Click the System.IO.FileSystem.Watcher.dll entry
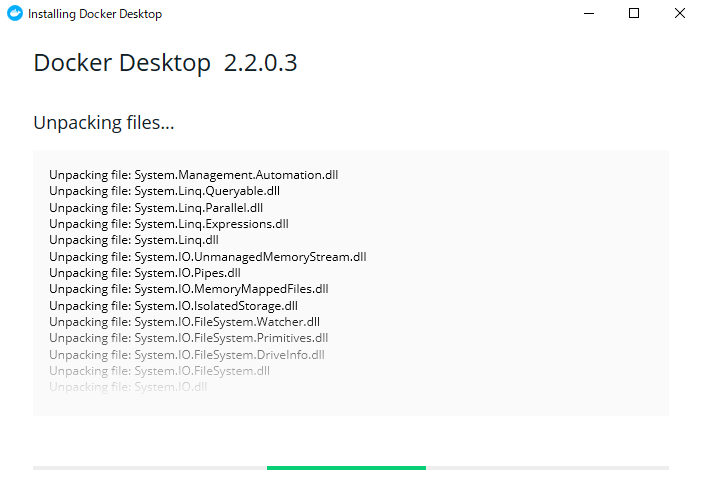This screenshot has height=484, width=702. pos(184,322)
